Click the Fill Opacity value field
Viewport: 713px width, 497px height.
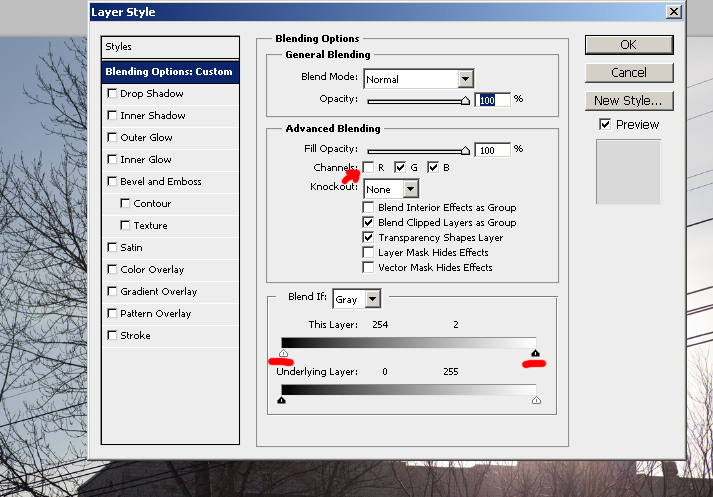[x=493, y=150]
